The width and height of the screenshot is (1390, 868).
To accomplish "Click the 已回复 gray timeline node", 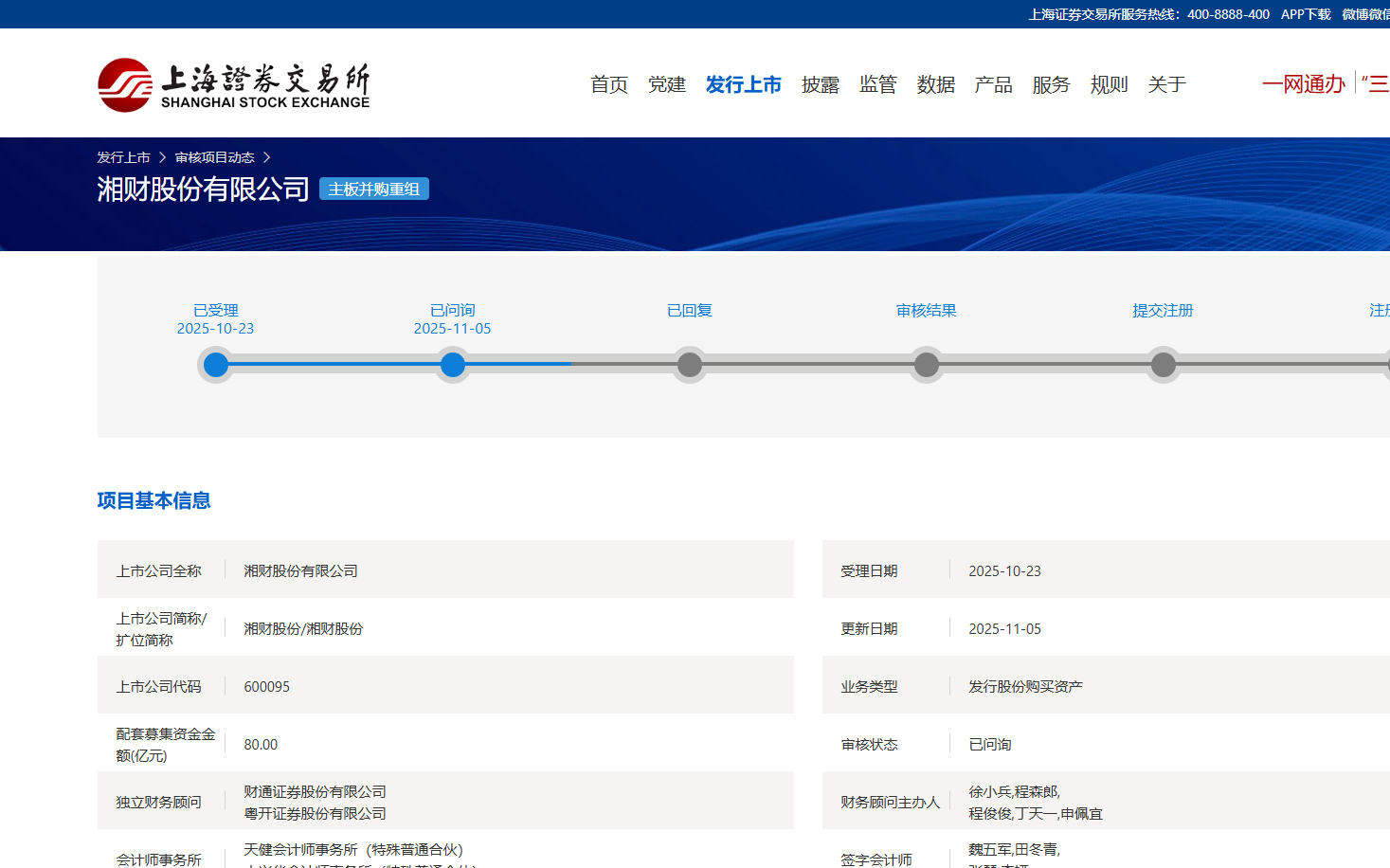I will point(690,365).
